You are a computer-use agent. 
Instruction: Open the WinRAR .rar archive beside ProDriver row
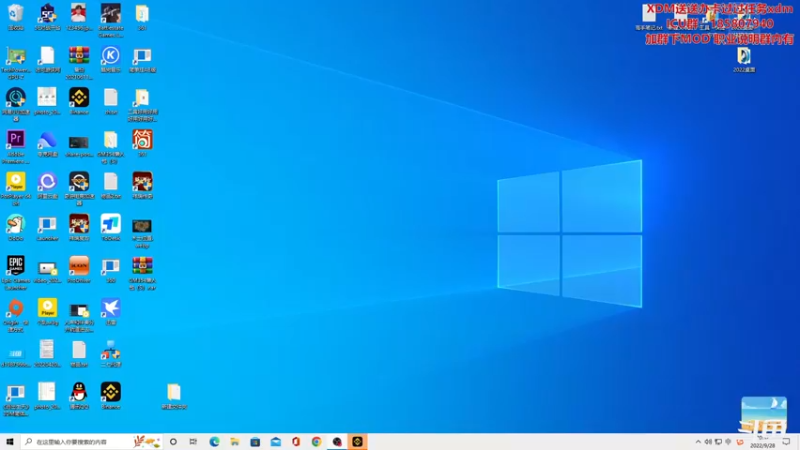(x=142, y=266)
